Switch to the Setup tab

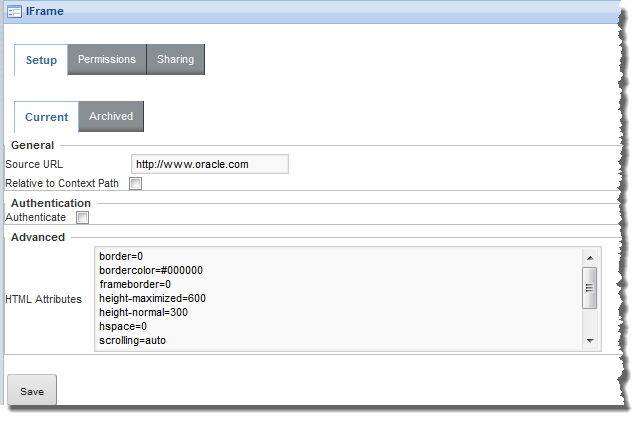tap(41, 60)
